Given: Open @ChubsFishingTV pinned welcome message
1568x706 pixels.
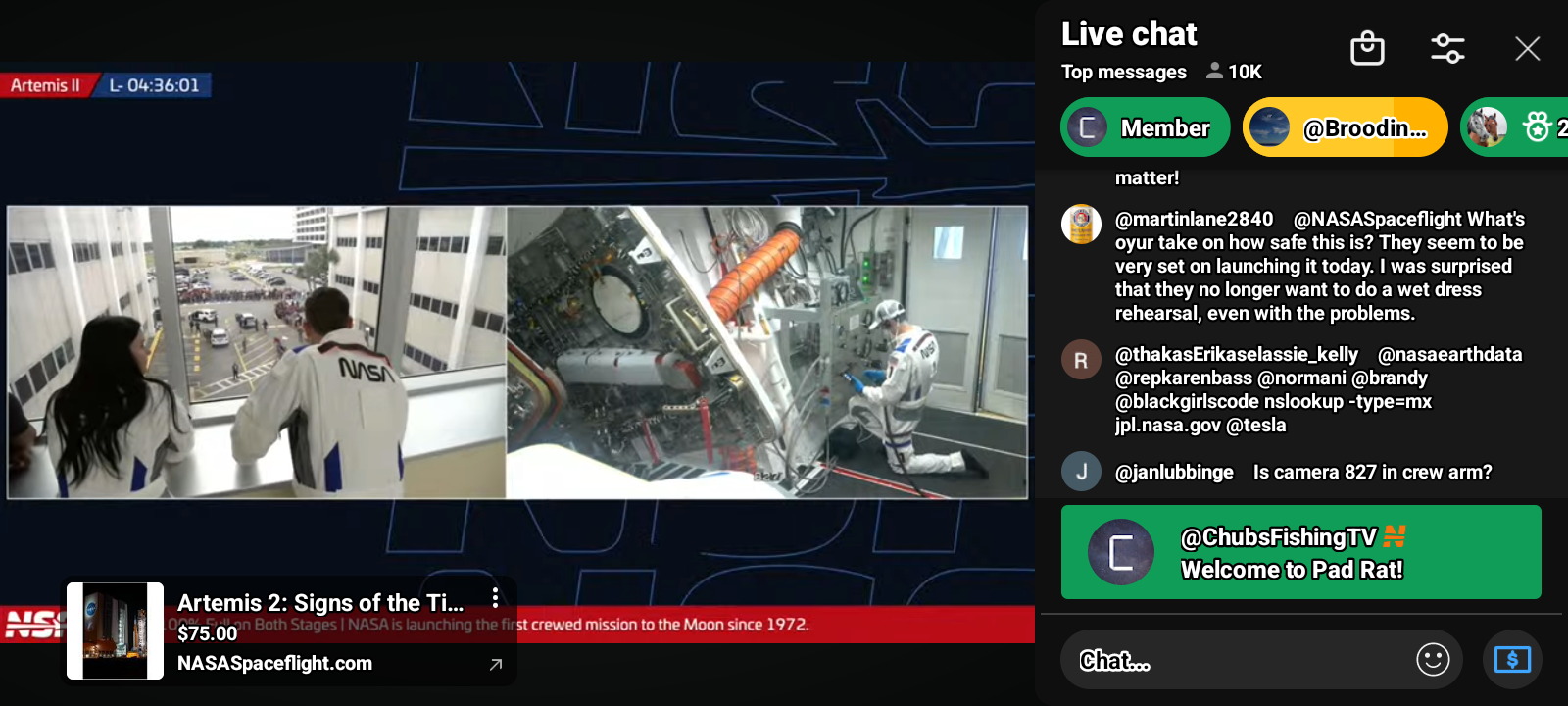Looking at the screenshot, I should click(1300, 552).
